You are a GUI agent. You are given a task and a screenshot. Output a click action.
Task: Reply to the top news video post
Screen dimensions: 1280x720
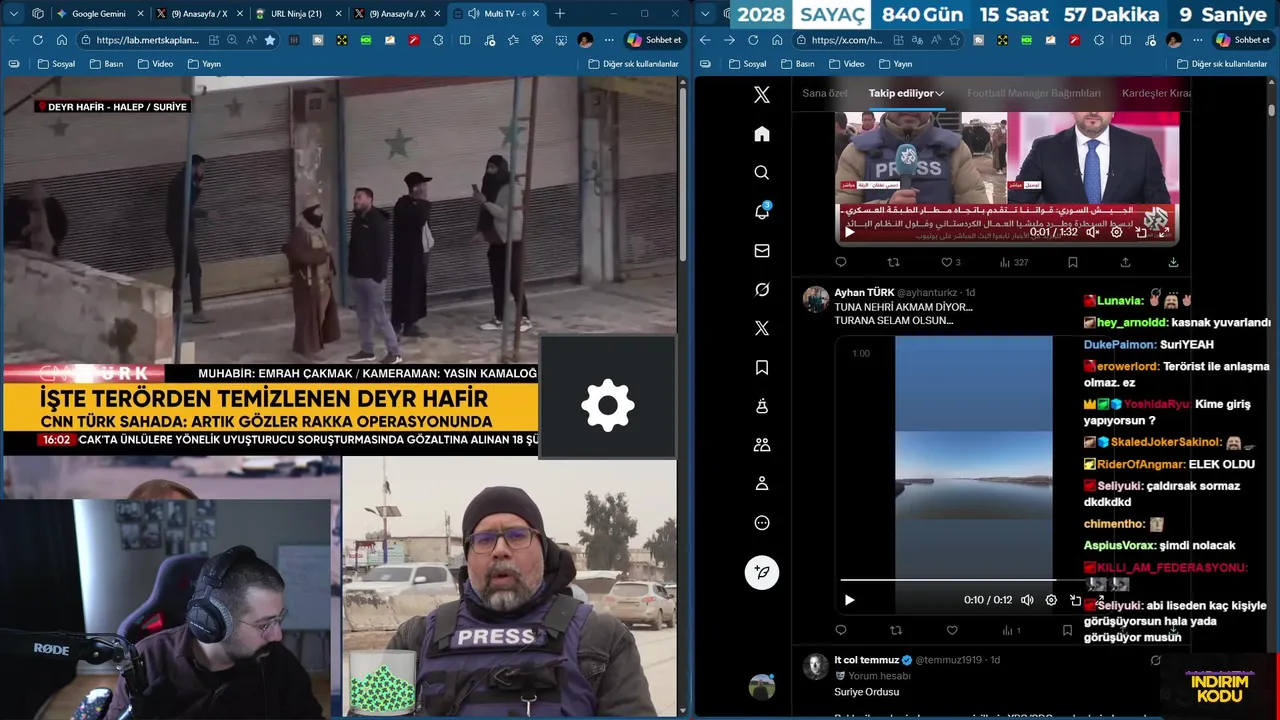pyautogui.click(x=841, y=263)
